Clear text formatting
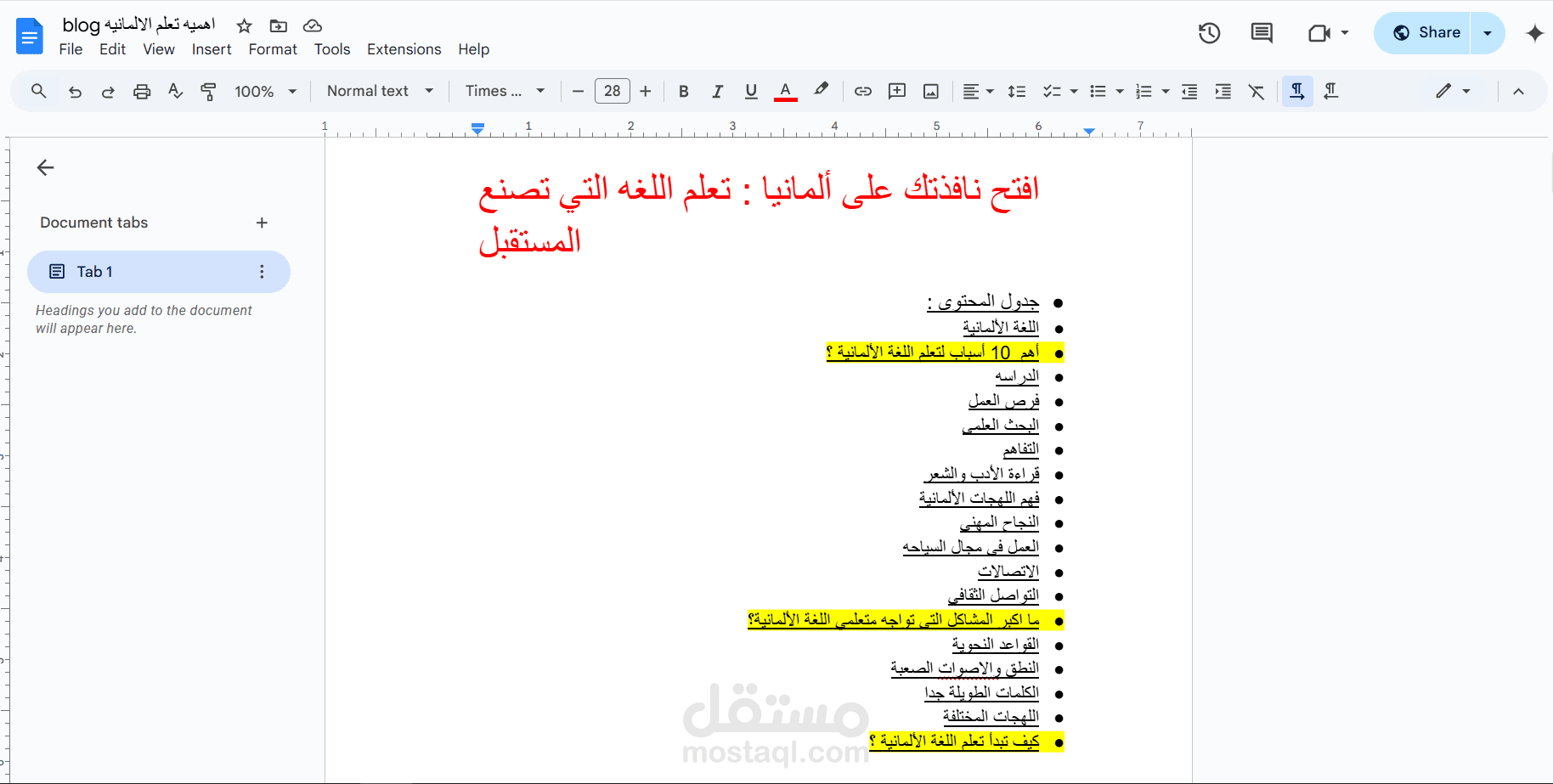Viewport: 1553px width, 784px height. pyautogui.click(x=1257, y=91)
